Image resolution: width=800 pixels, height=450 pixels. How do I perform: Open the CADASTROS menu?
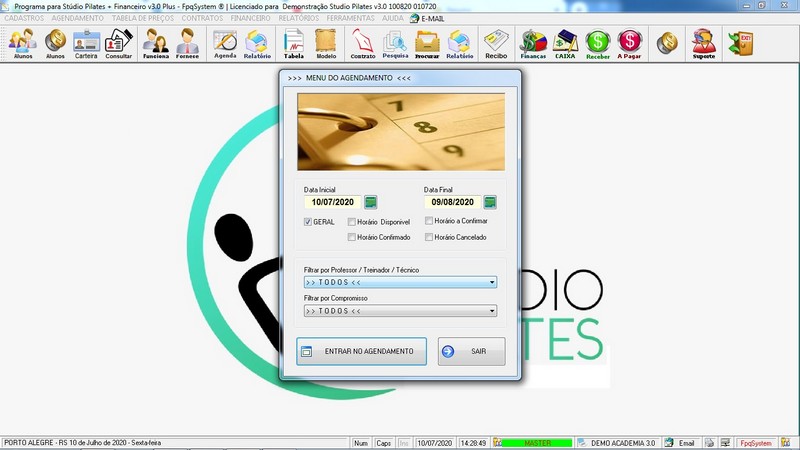pos(24,18)
